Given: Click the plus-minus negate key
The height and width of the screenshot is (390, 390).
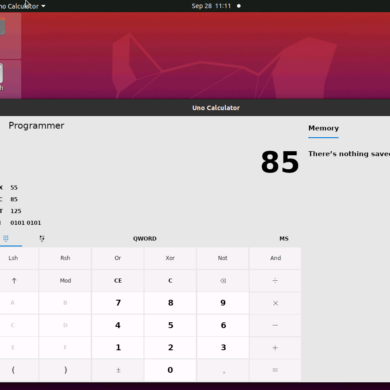Looking at the screenshot, I should (118, 370).
